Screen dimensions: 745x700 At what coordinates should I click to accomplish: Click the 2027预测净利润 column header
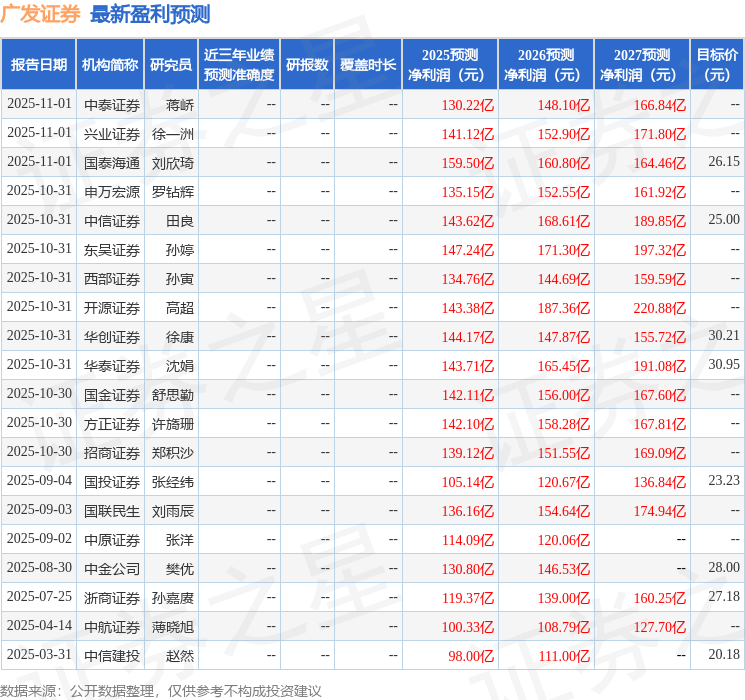[x=642, y=64]
